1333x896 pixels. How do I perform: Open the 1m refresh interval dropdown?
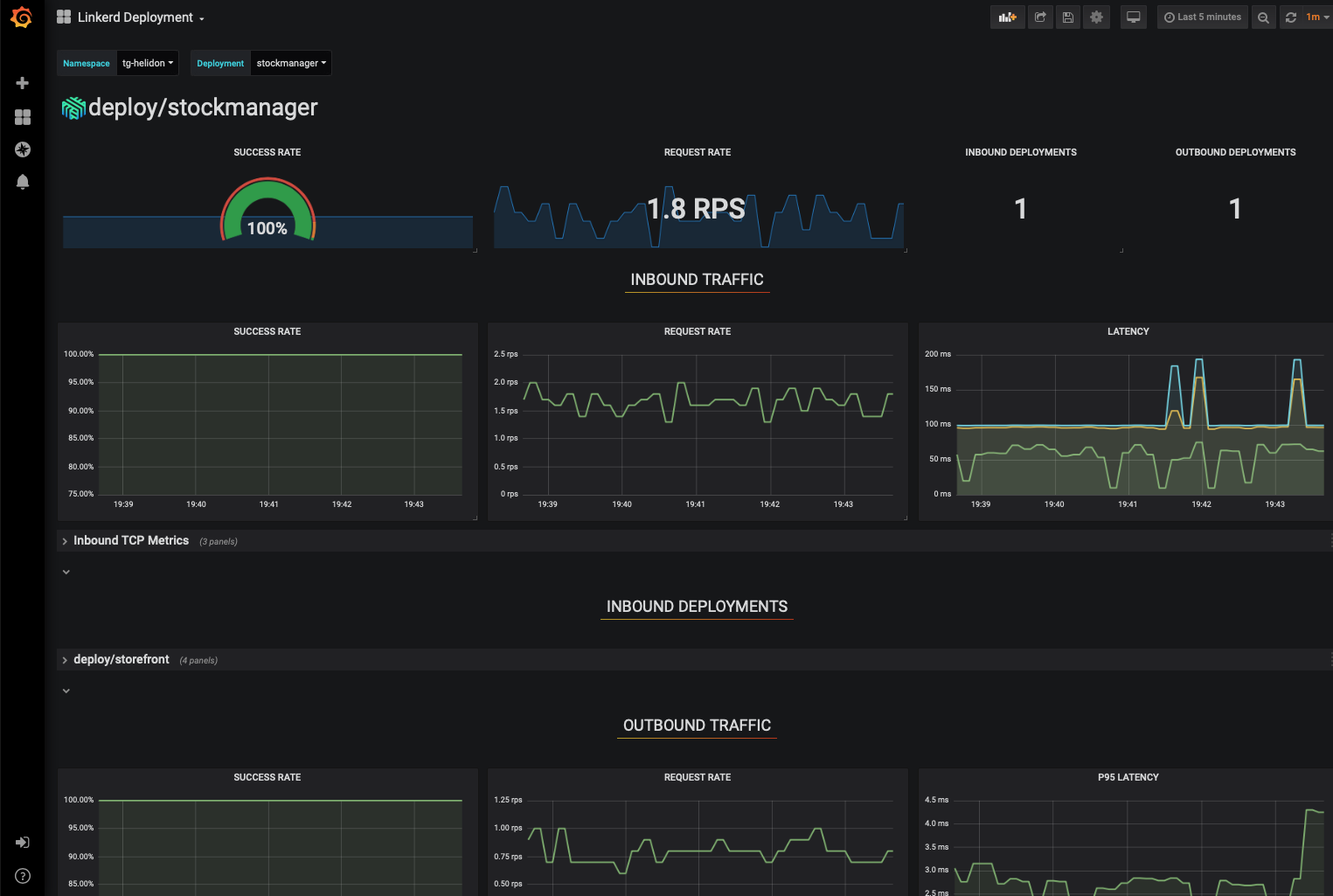tap(1317, 17)
